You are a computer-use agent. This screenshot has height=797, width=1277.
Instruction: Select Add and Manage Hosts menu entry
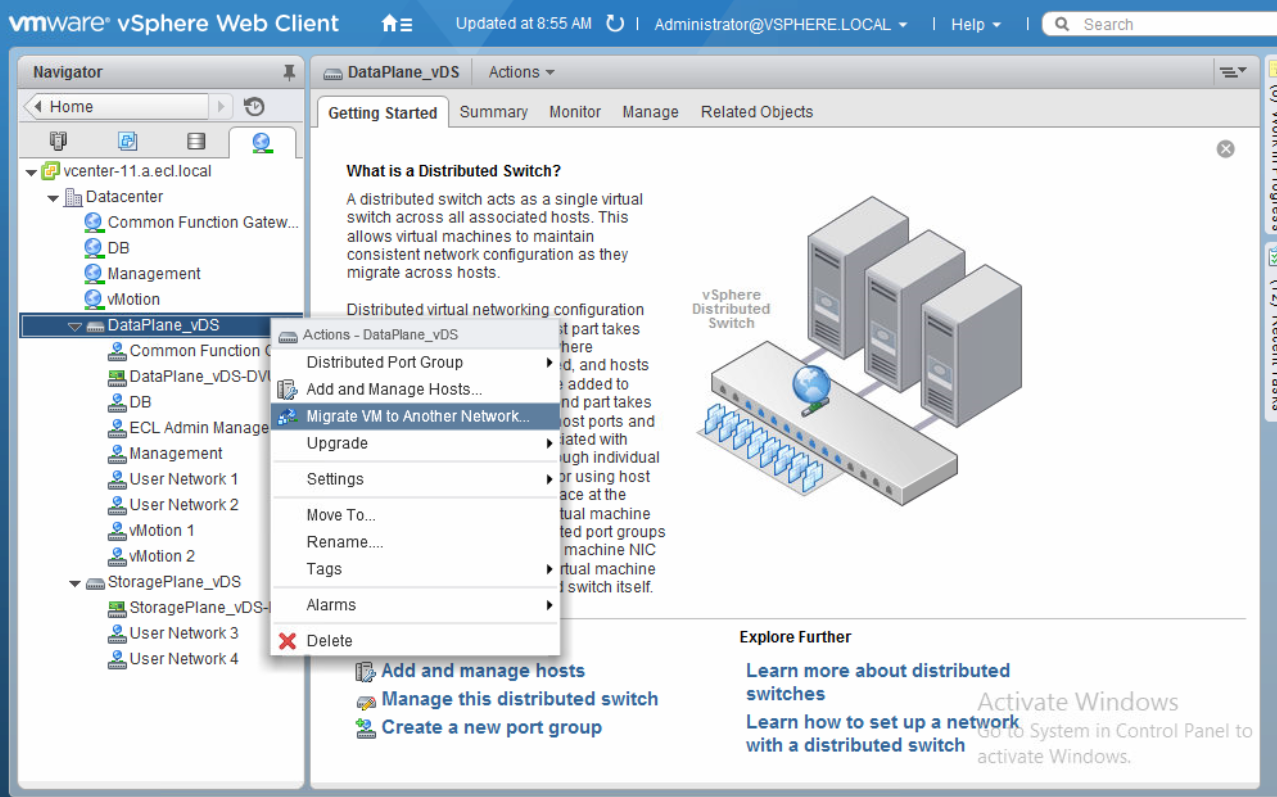tap(394, 389)
